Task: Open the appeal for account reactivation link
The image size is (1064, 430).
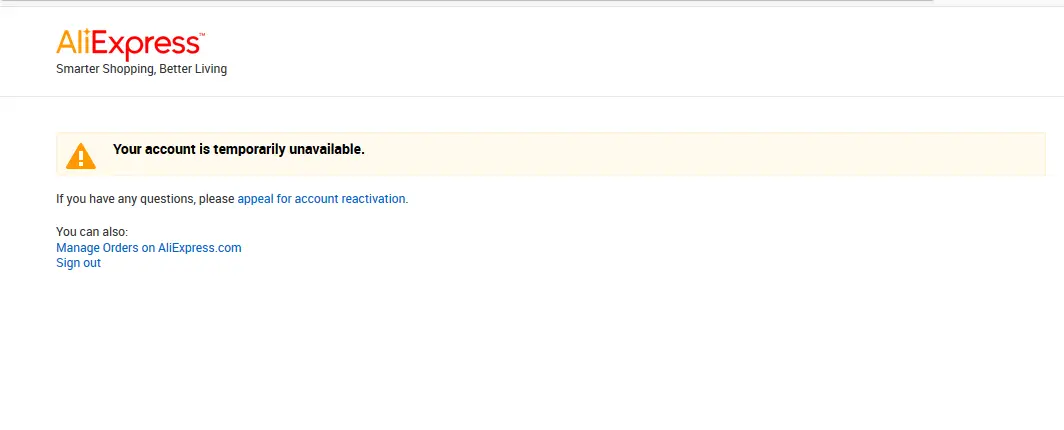Action: [x=321, y=199]
